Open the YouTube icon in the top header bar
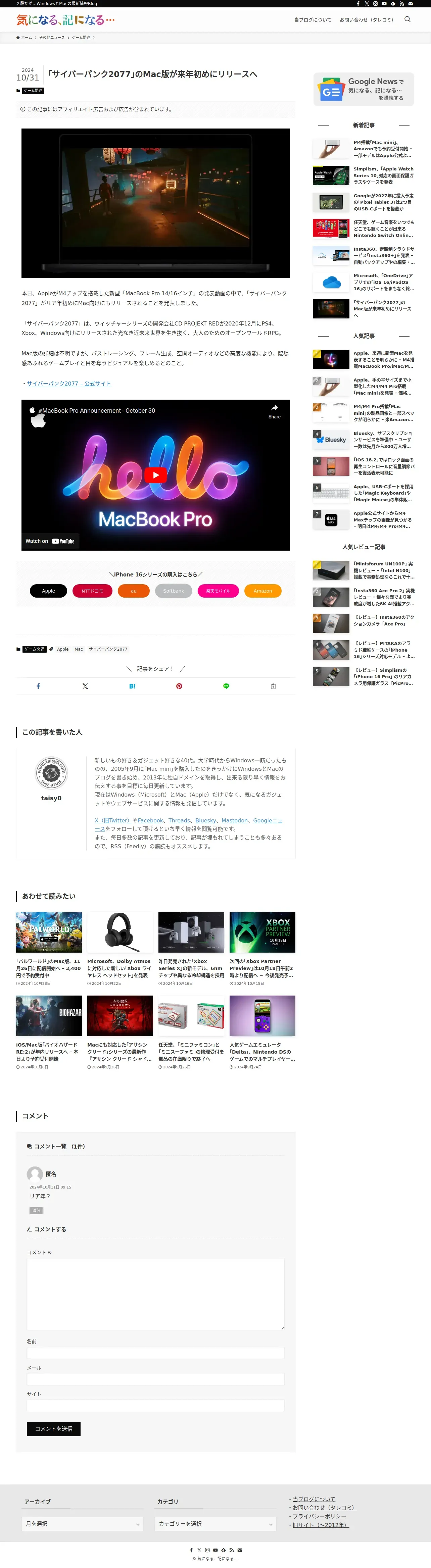The width and height of the screenshot is (431, 1568). pyautogui.click(x=384, y=4)
